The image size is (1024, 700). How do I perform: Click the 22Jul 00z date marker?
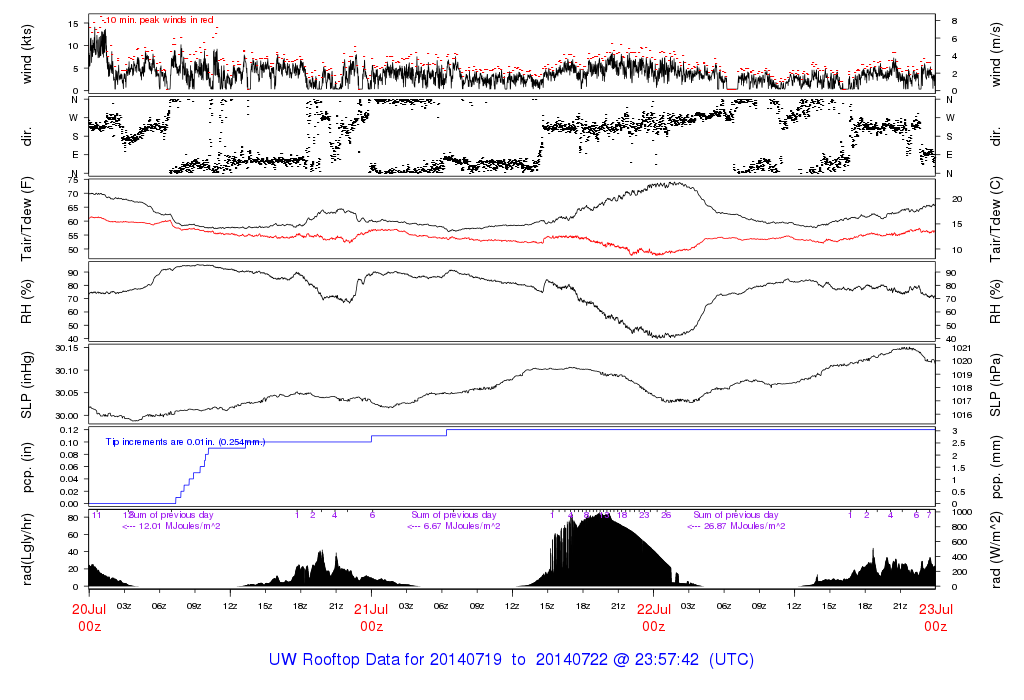[653, 619]
